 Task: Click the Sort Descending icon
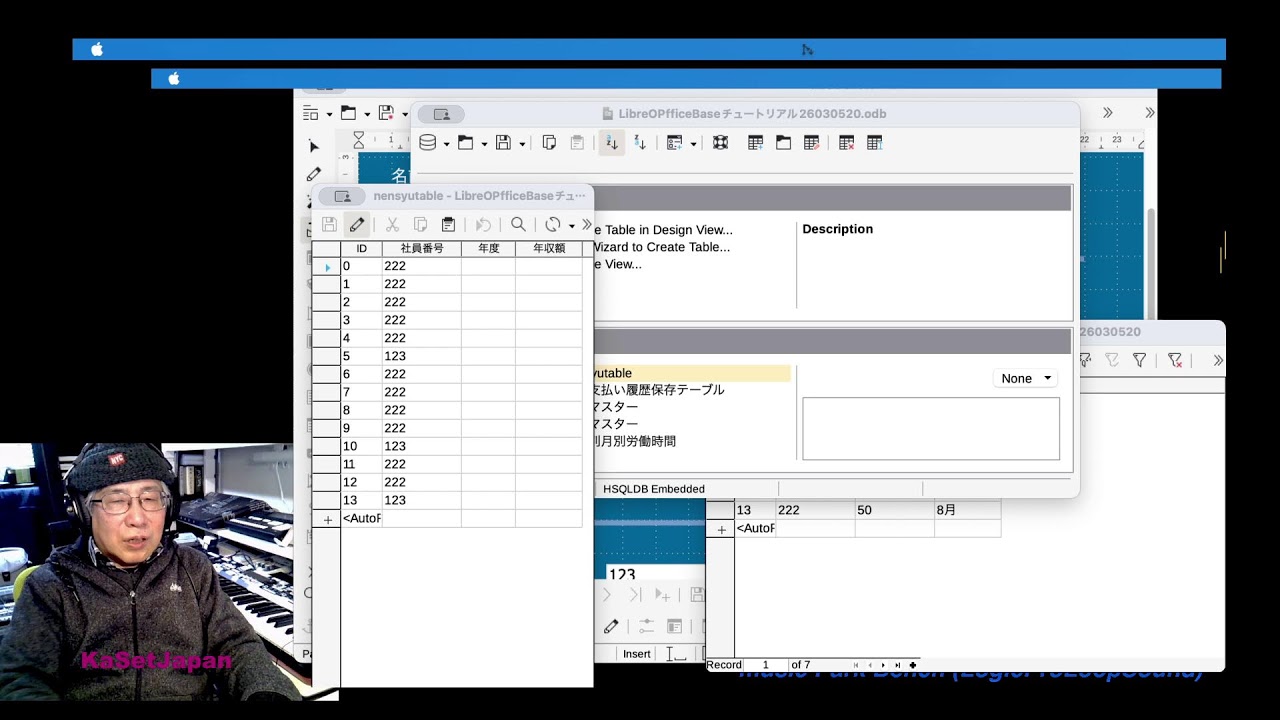tap(640, 143)
